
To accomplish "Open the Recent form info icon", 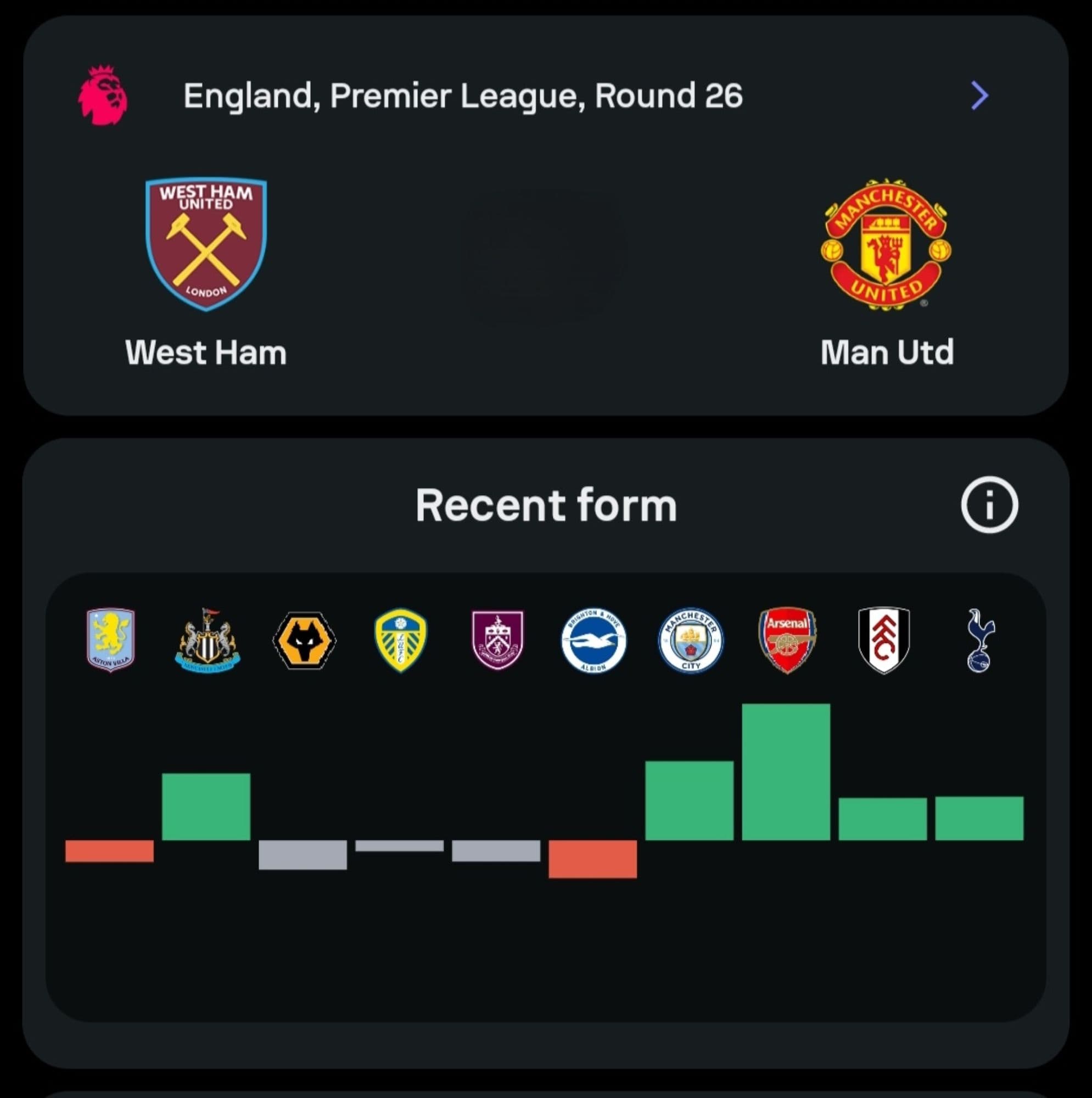I will tap(989, 505).
